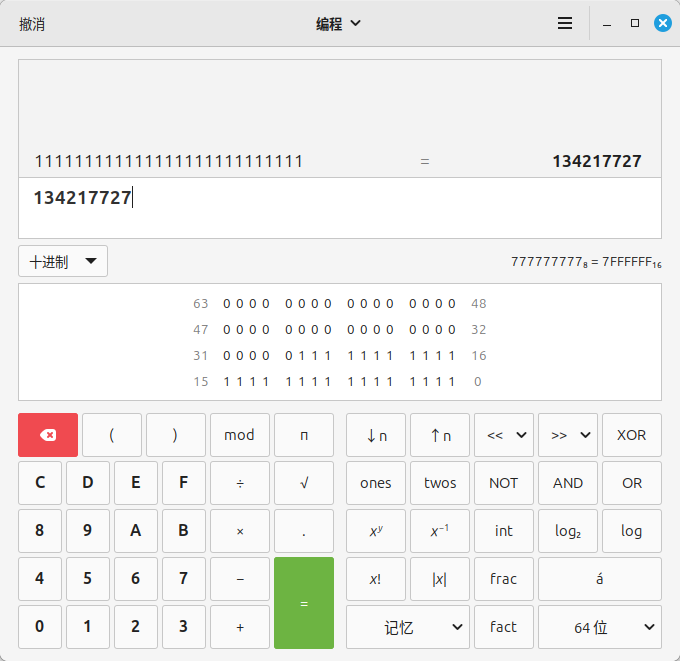Click the digit 7 key
The height and width of the screenshot is (661, 680).
click(x=184, y=579)
